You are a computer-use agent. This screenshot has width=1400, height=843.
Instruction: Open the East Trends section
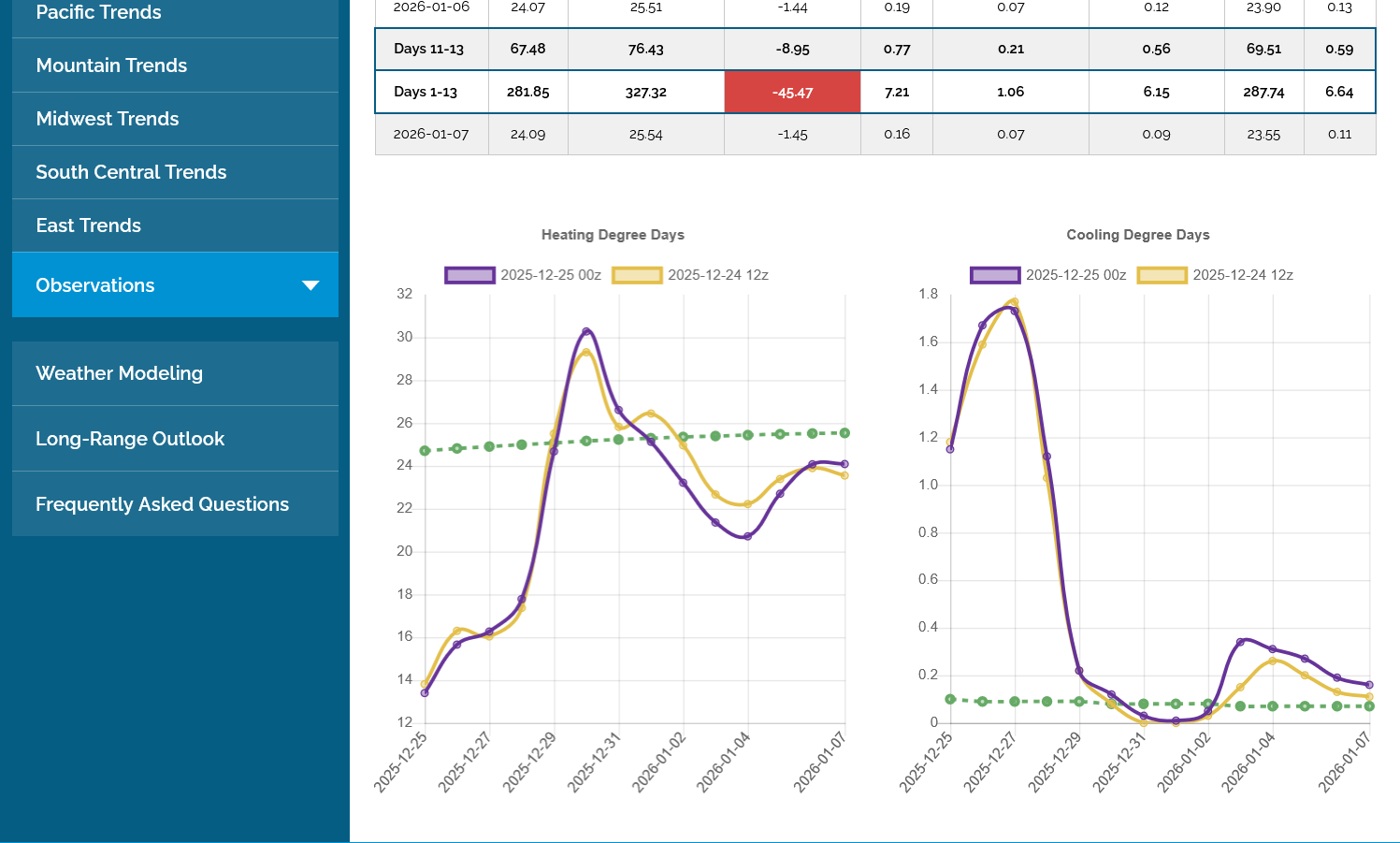click(88, 225)
